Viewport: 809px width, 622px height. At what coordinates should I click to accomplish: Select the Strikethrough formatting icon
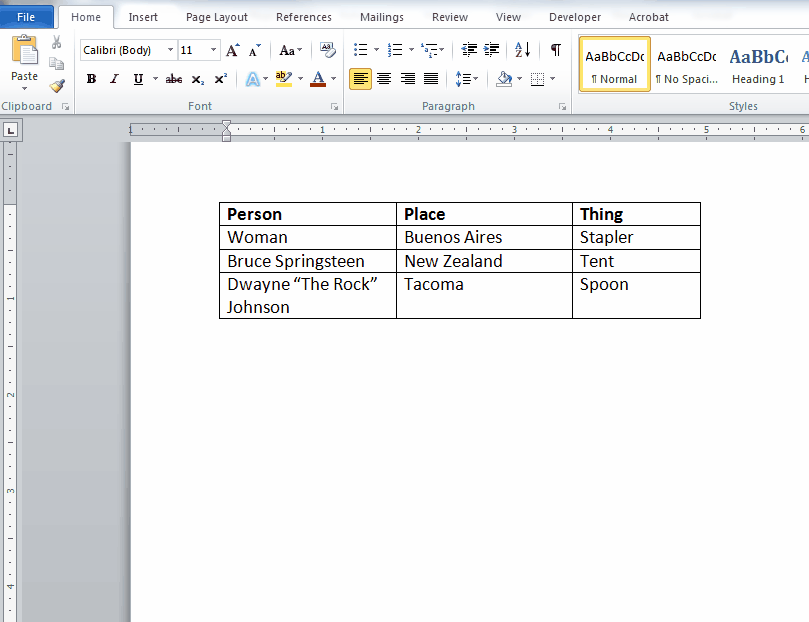pos(174,78)
